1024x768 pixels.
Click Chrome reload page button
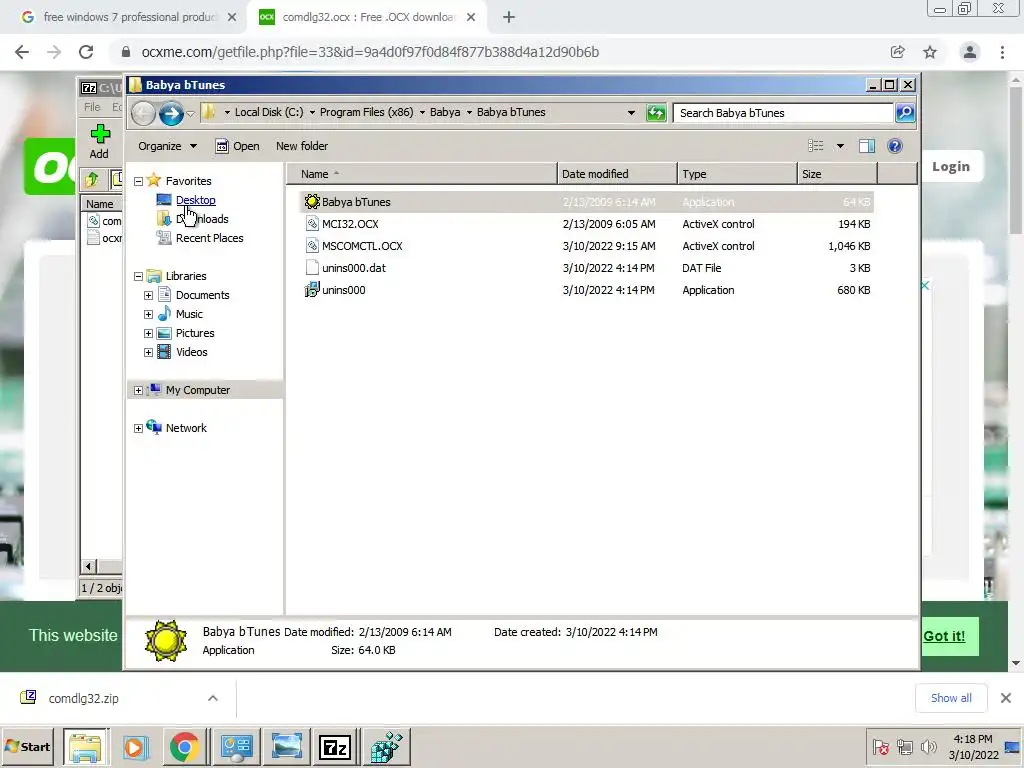pyautogui.click(x=86, y=52)
